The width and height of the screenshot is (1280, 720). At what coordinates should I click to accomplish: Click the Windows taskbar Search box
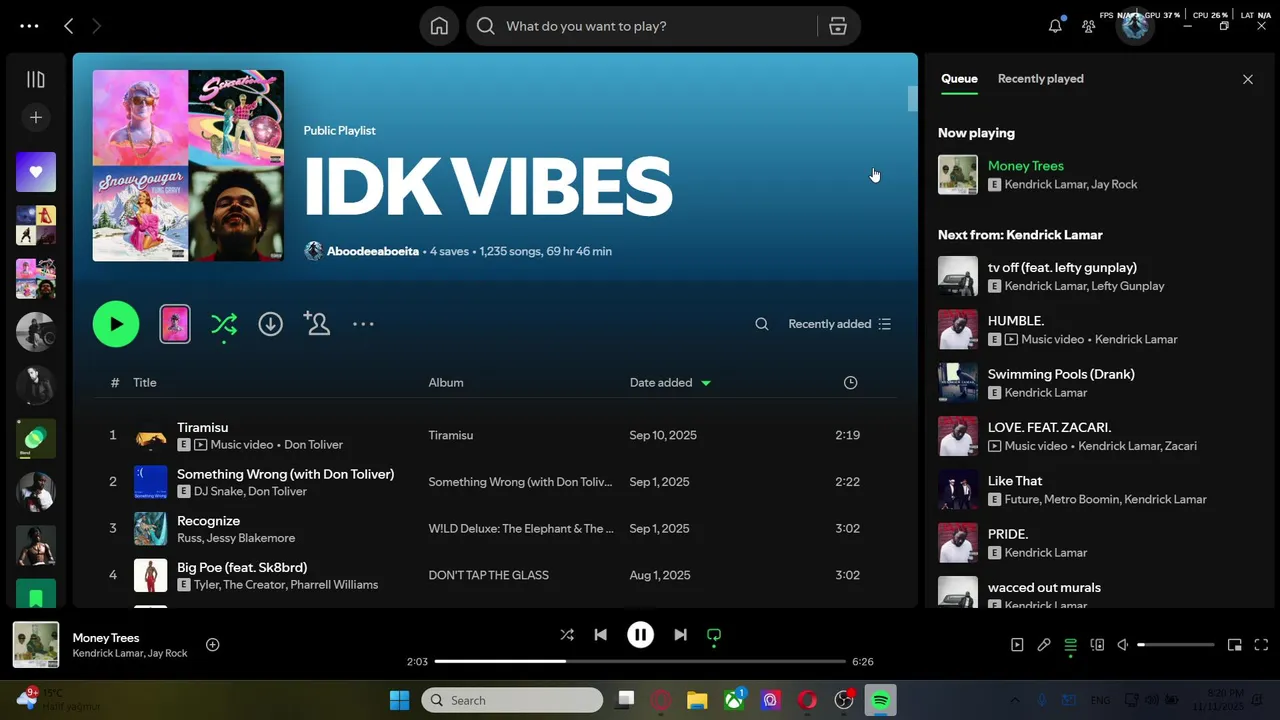512,700
